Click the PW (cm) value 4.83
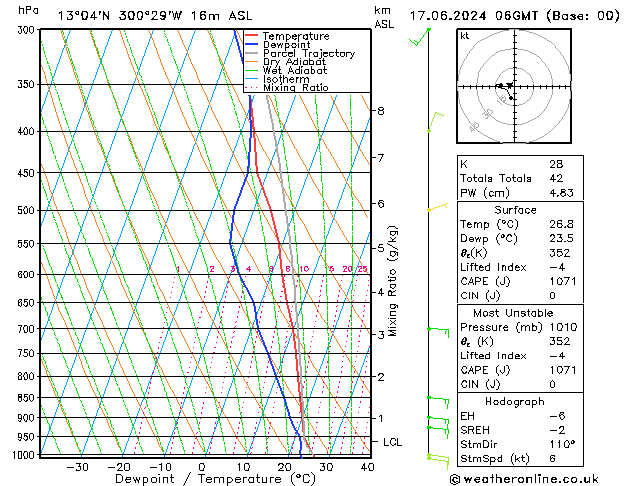Screen dimensions: 629x486 point(561,192)
